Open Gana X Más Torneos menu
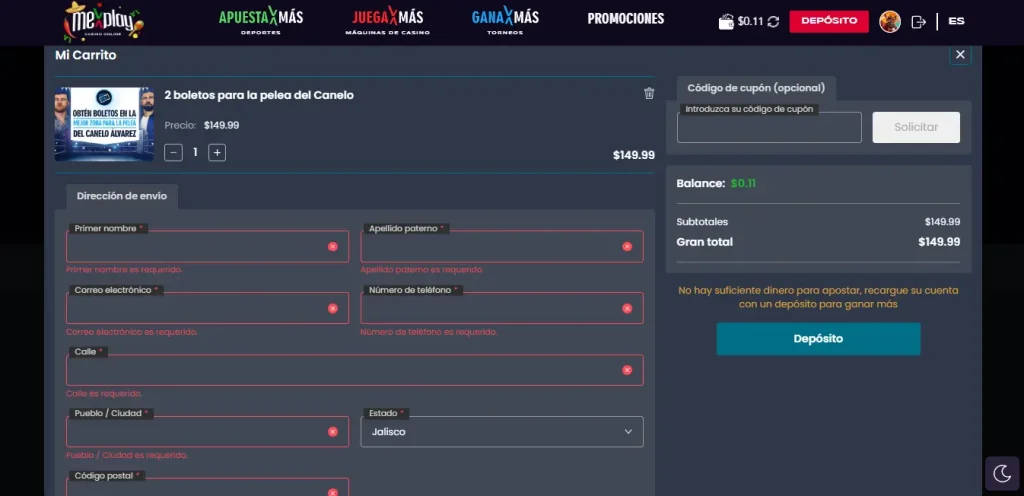The image size is (1024, 496). point(505,22)
